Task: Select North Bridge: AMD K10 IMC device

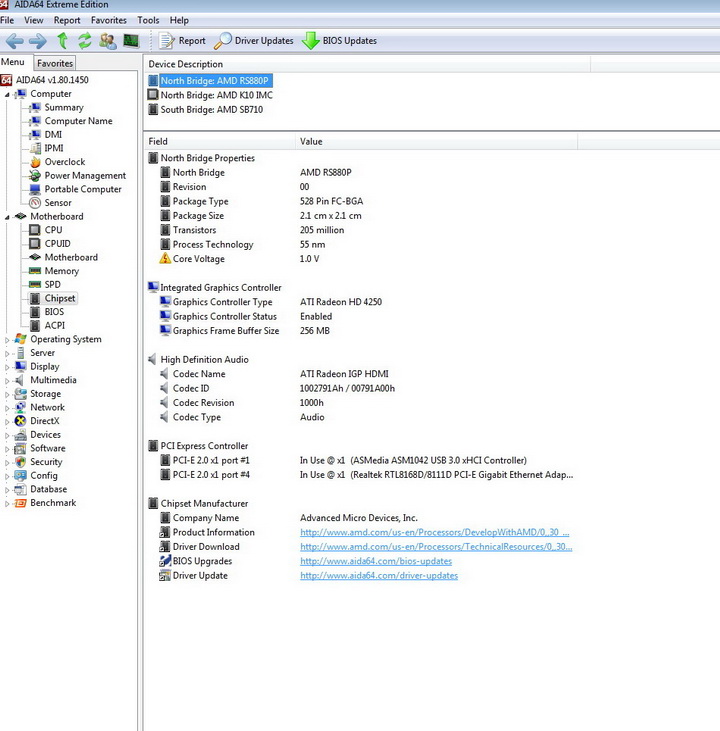Action: (216, 95)
